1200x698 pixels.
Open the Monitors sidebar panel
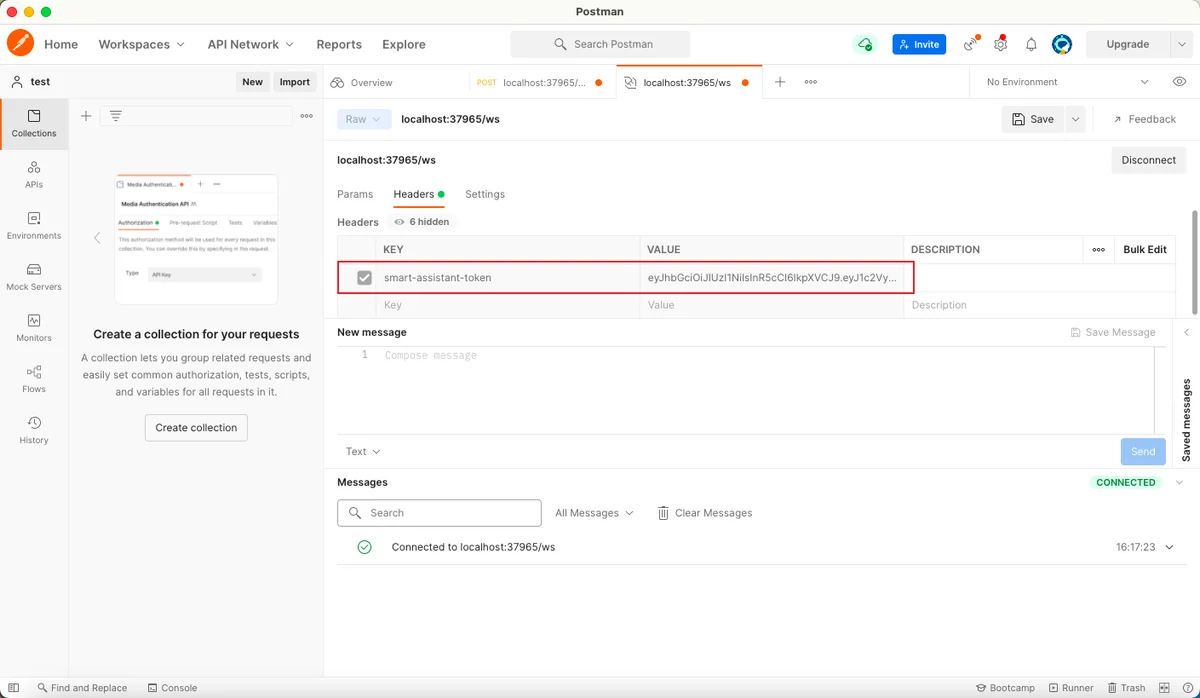click(34, 328)
